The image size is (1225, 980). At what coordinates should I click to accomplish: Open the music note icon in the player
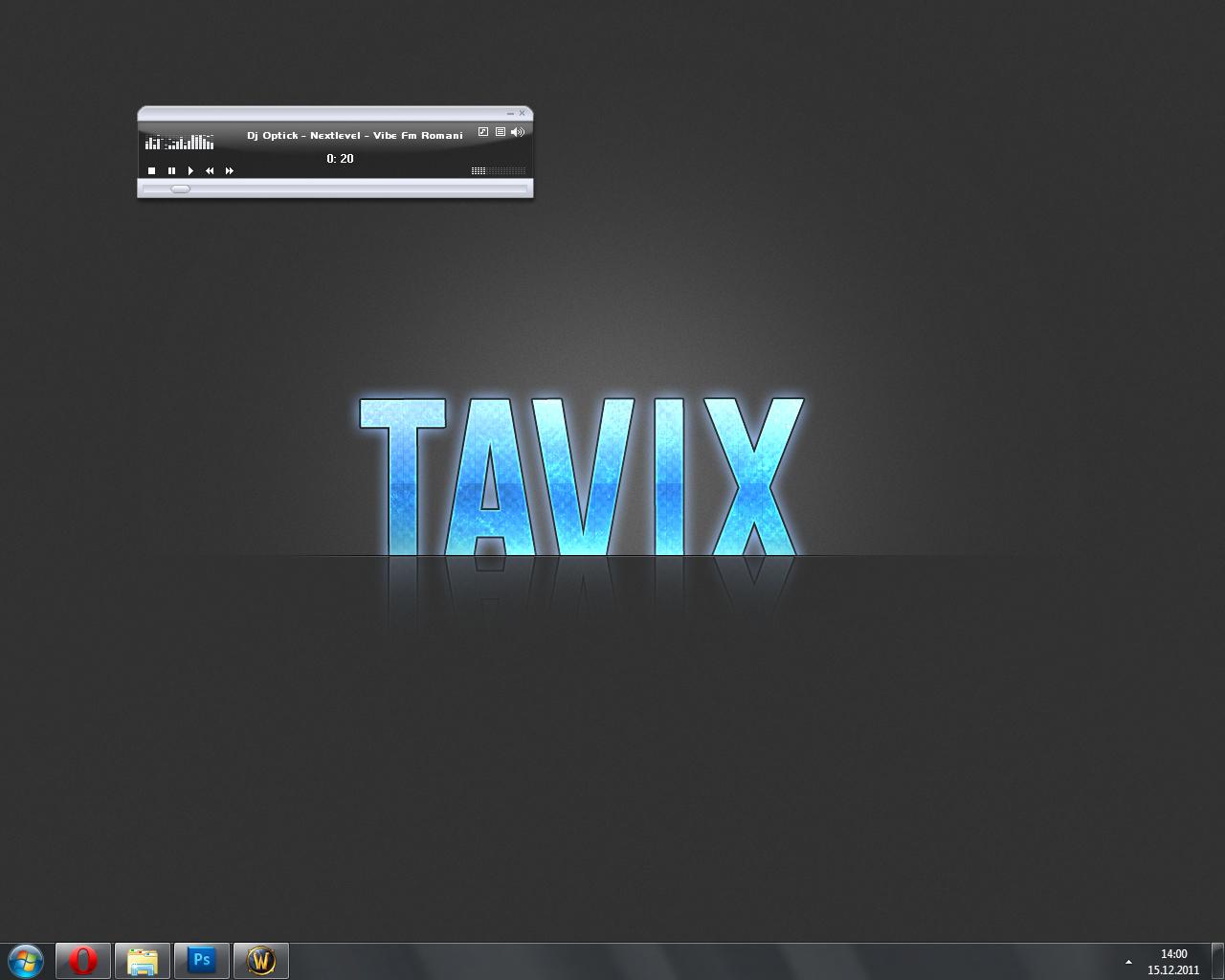coord(483,132)
